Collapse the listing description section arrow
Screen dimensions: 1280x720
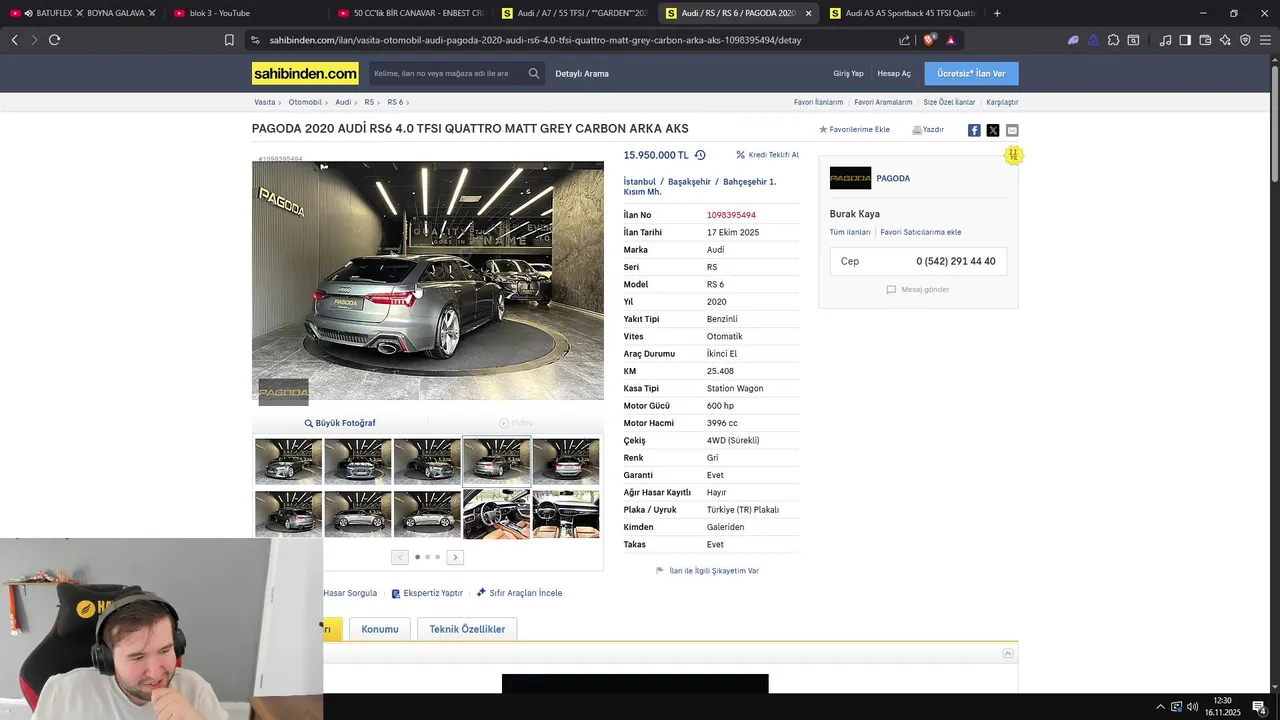1008,653
